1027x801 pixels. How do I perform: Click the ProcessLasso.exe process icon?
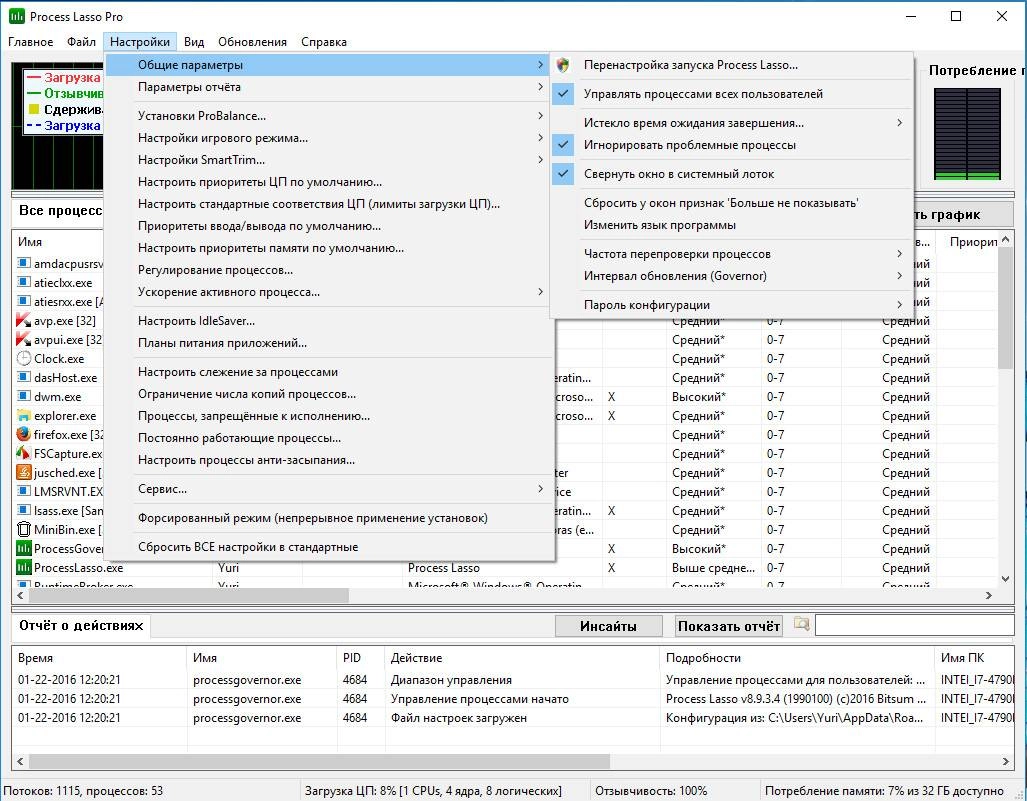pos(24,567)
